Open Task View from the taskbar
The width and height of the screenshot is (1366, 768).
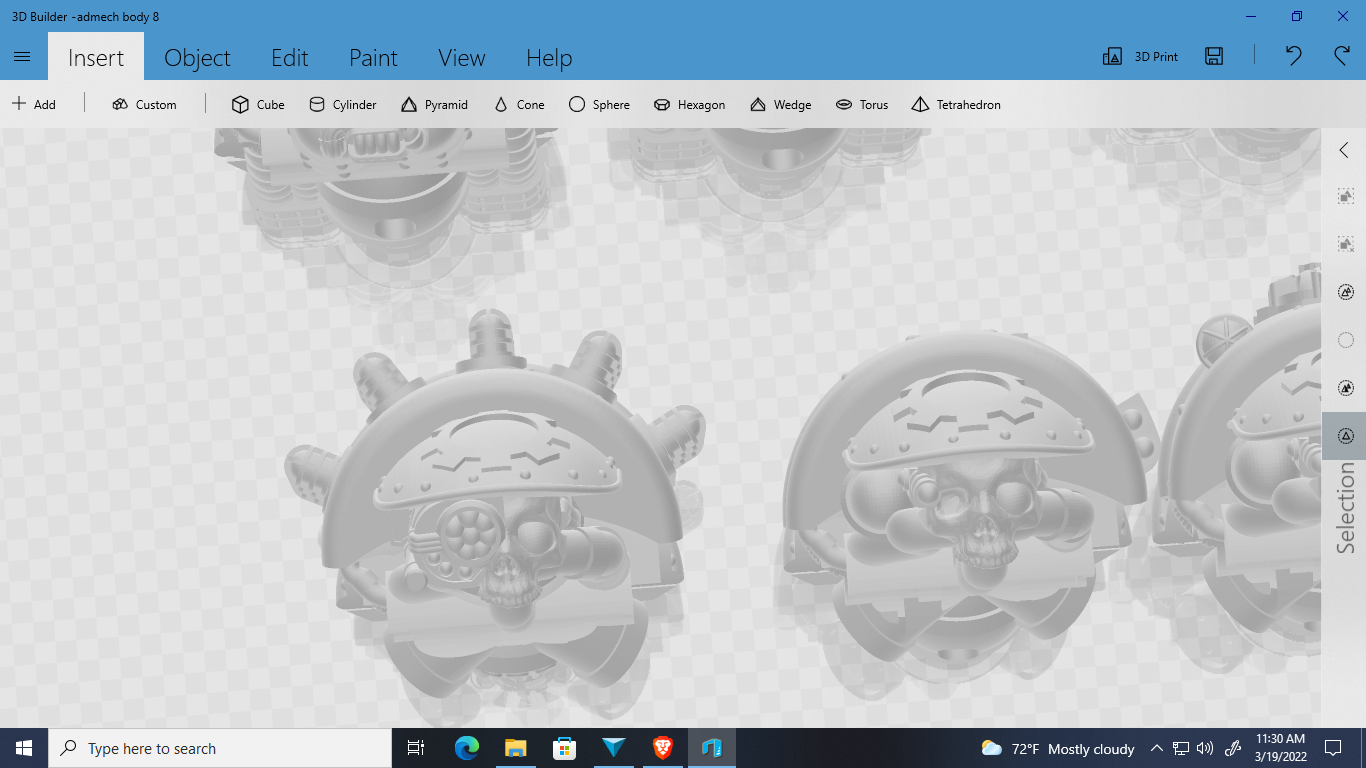(x=416, y=748)
